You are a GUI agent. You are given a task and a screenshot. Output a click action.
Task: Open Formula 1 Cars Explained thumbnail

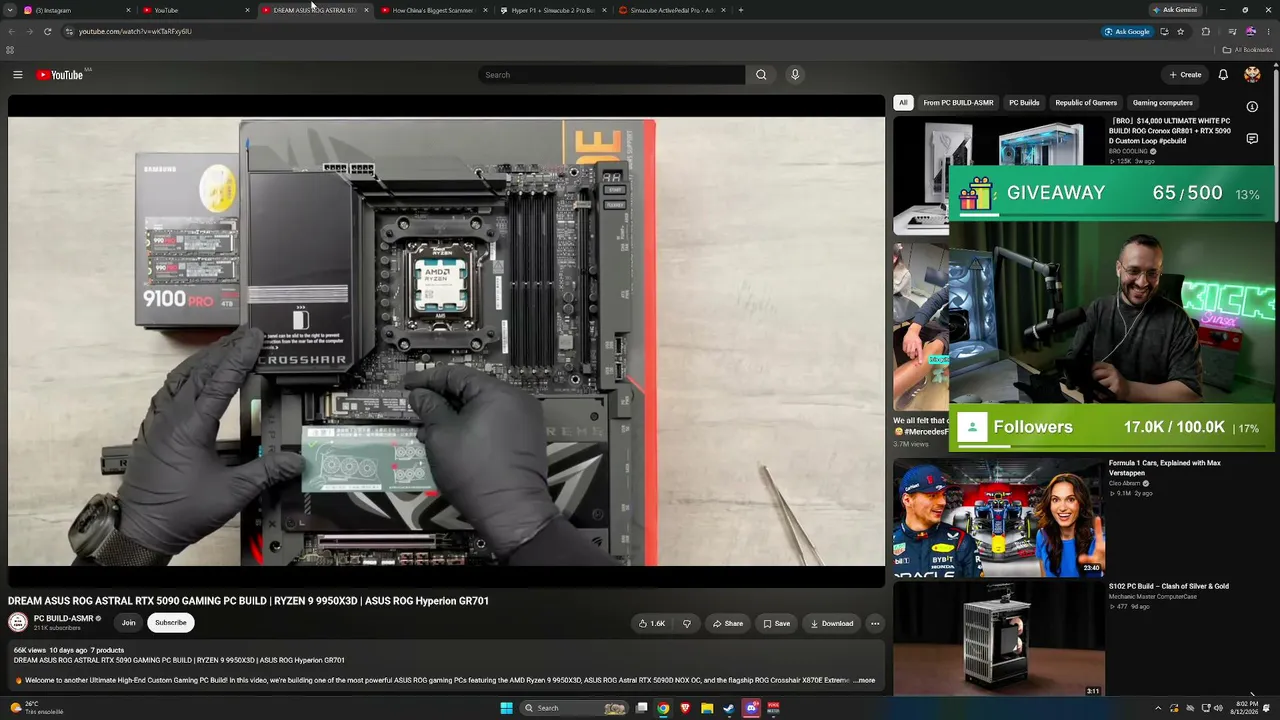[x=999, y=516]
